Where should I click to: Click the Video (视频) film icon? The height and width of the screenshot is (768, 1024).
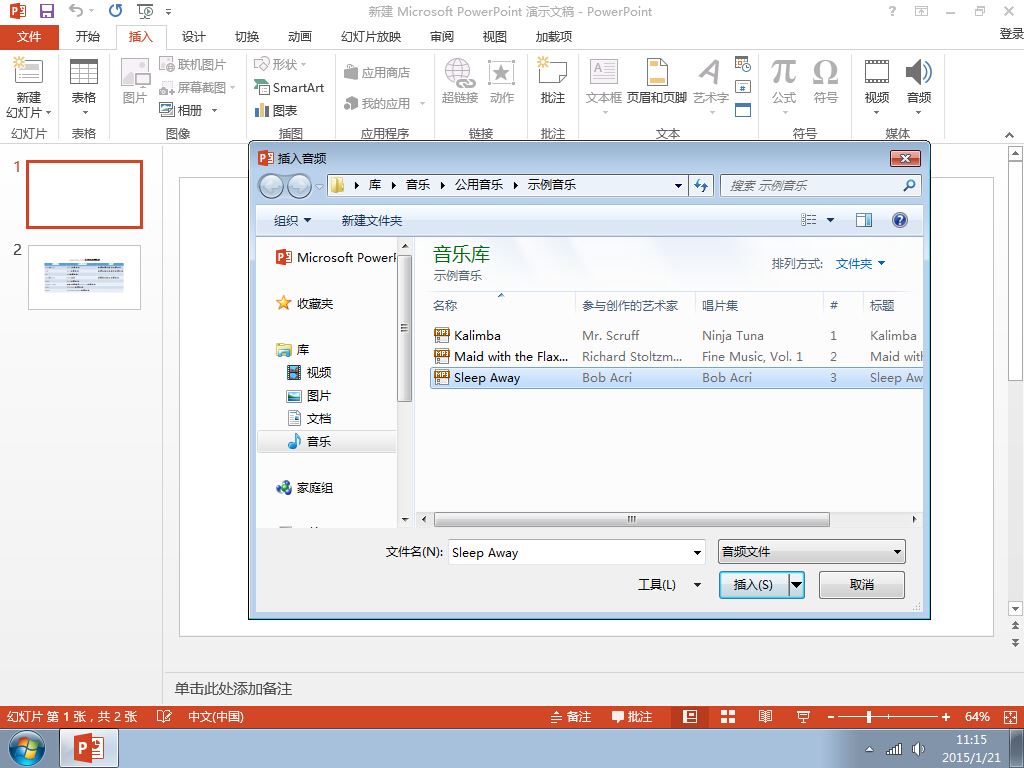point(876,72)
